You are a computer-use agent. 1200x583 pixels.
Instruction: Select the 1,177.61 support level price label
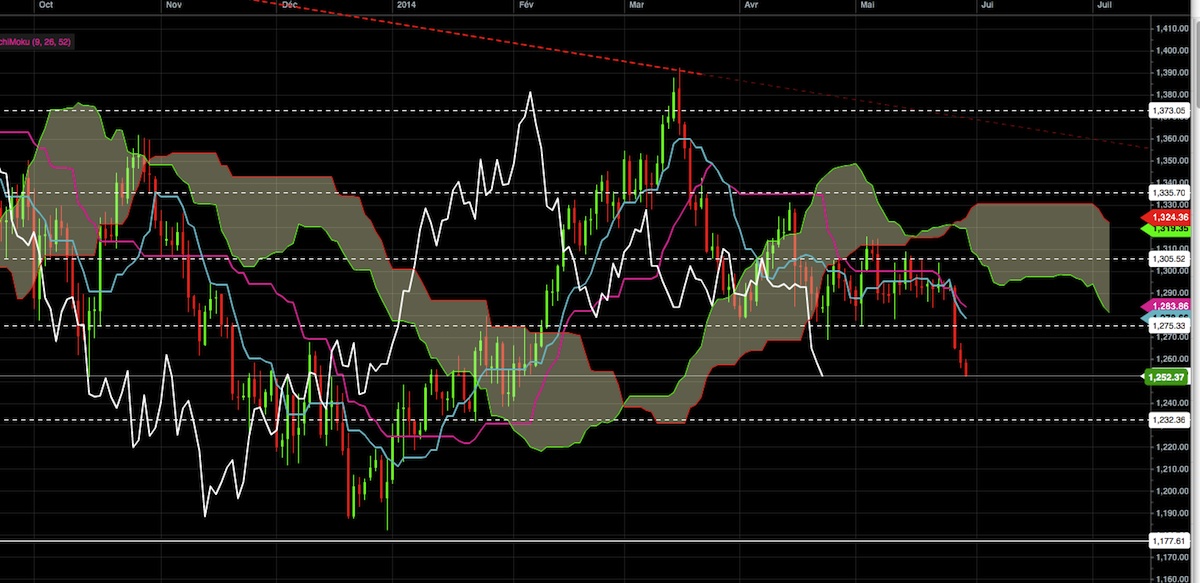pyautogui.click(x=1167, y=541)
